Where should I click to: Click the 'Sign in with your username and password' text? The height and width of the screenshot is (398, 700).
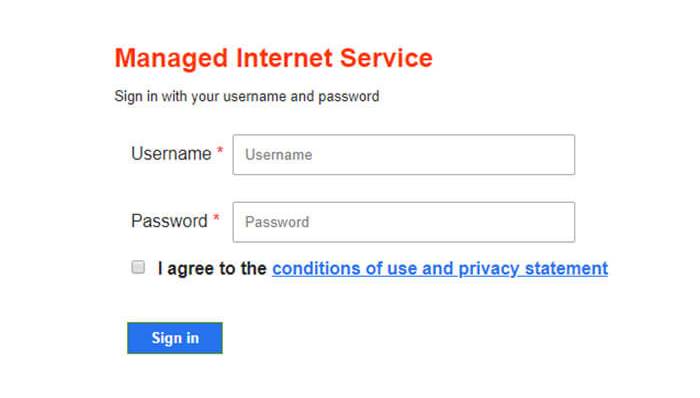pos(247,96)
